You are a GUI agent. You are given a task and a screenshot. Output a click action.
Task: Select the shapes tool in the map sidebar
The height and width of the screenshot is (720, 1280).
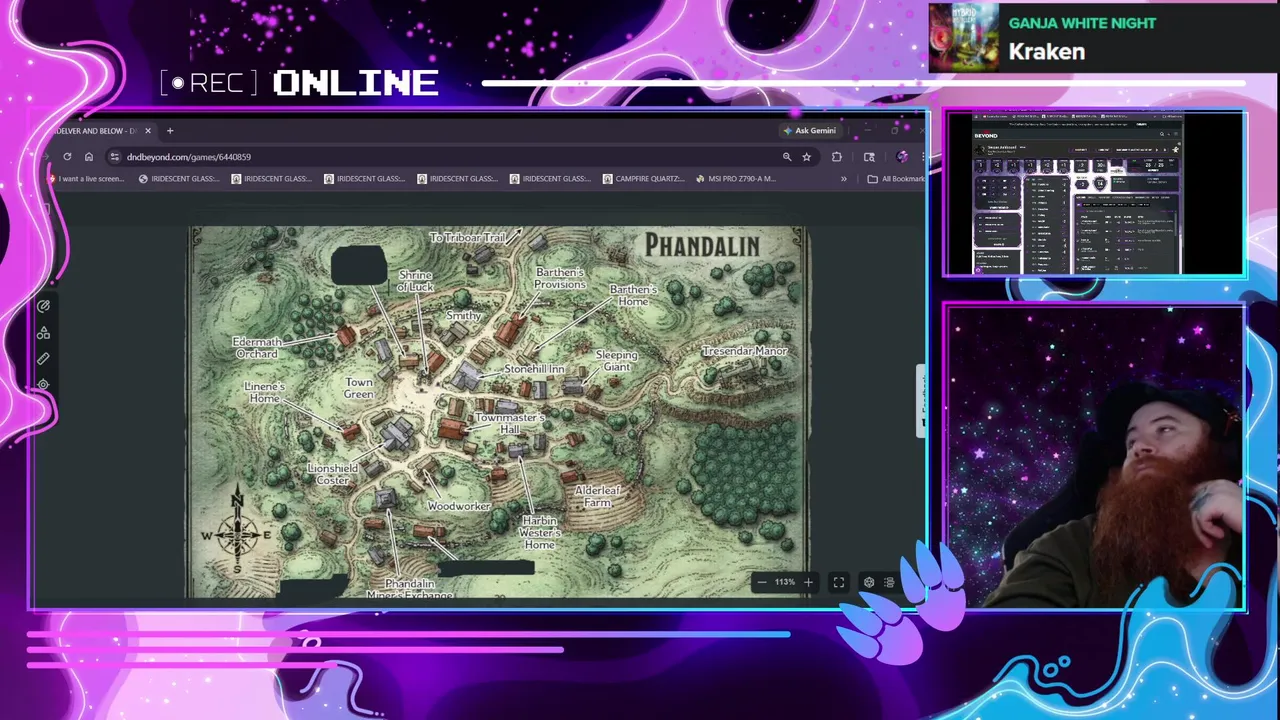(x=43, y=333)
